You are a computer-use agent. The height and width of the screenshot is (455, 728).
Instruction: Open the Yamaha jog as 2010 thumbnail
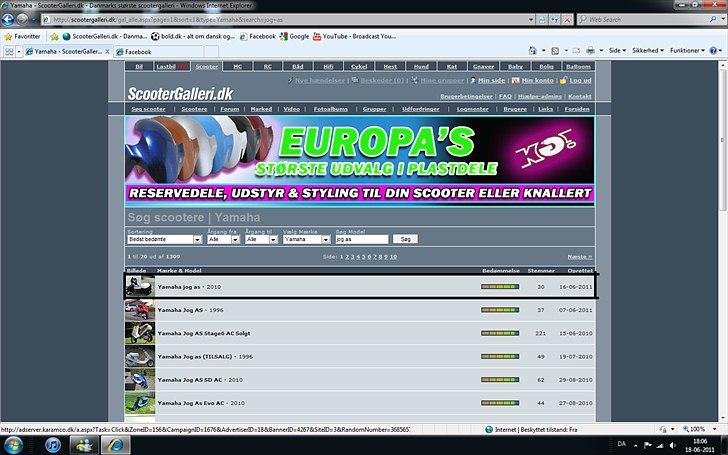[139, 287]
